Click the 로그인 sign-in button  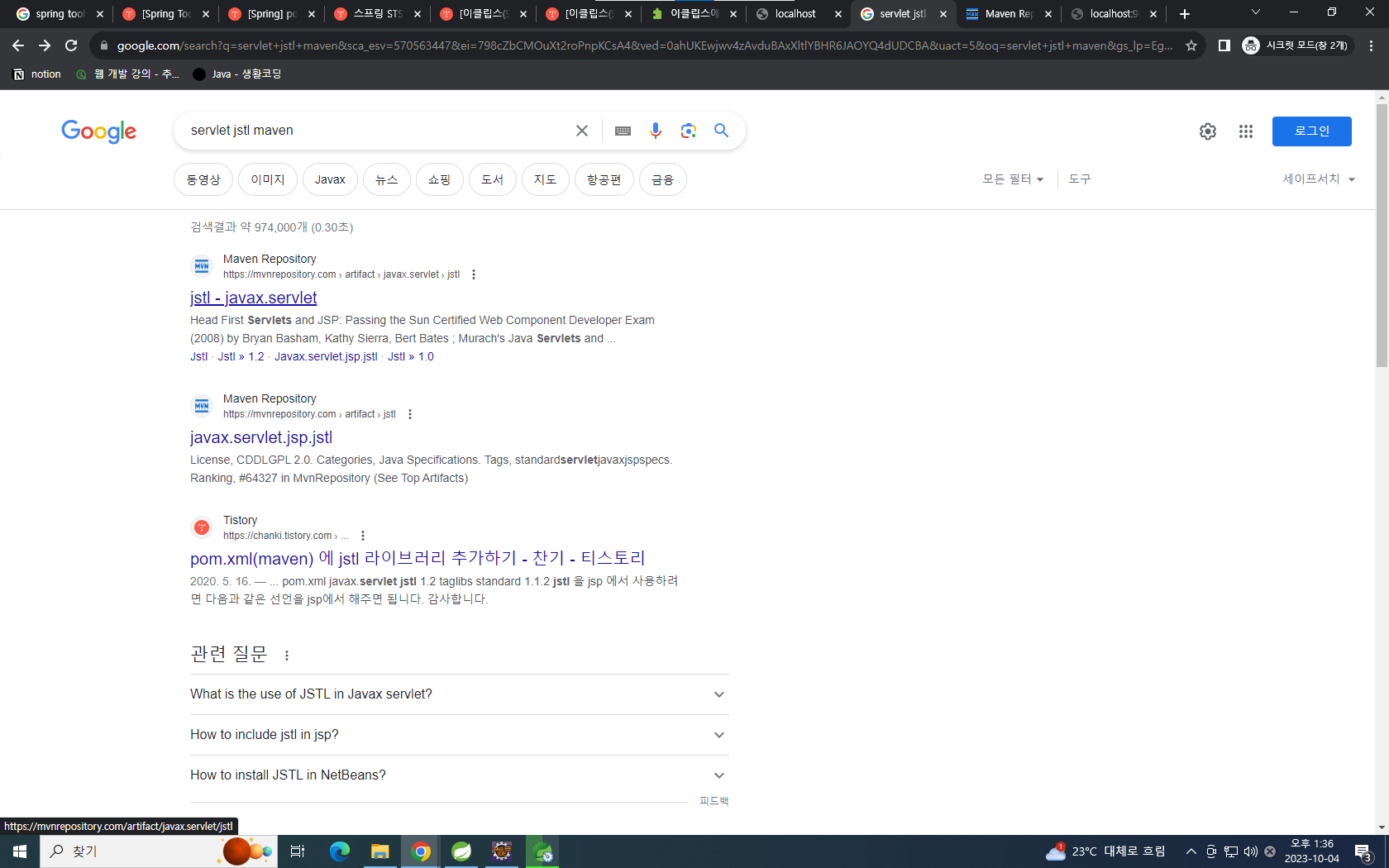tap(1311, 131)
